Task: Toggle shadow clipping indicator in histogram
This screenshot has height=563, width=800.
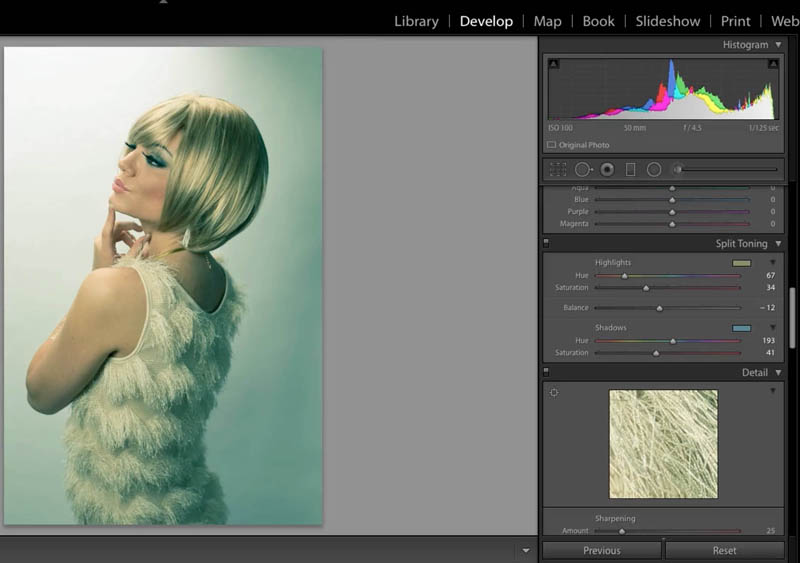Action: [553, 64]
